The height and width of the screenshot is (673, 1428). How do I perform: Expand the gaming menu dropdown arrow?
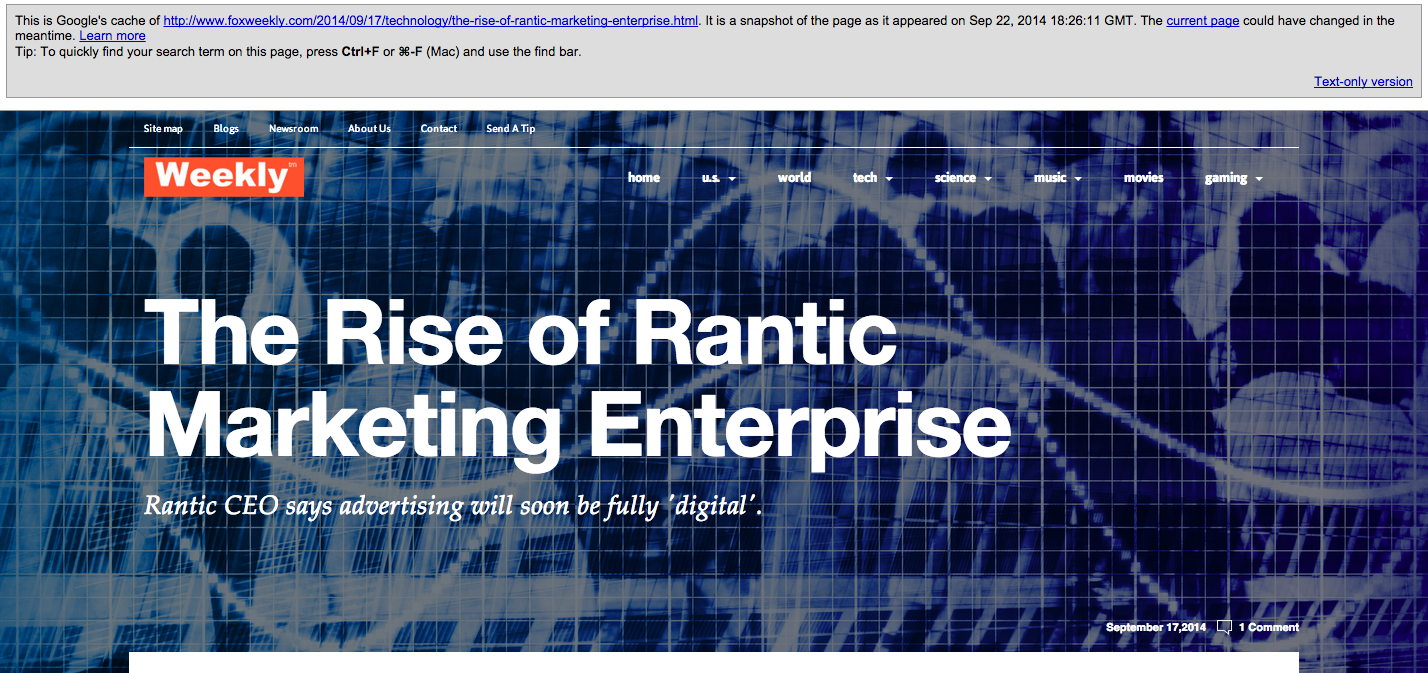click(1259, 179)
